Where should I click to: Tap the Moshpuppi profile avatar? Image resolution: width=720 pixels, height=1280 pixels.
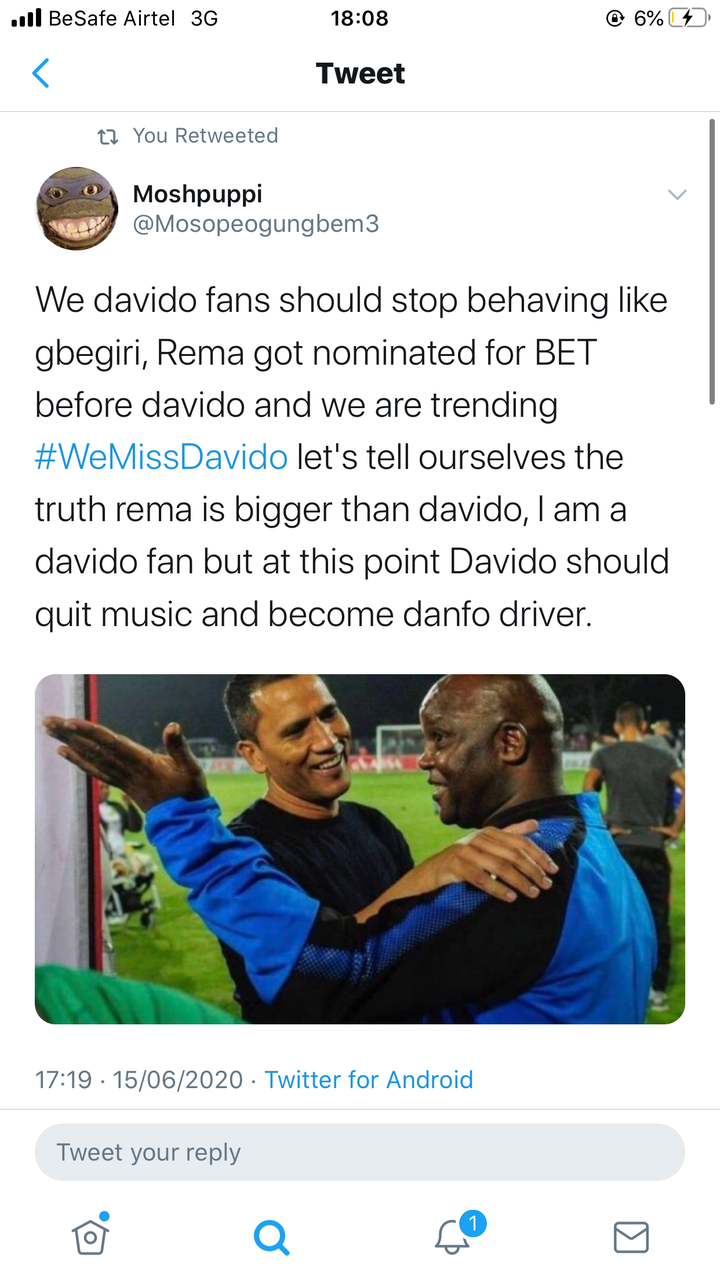77,208
